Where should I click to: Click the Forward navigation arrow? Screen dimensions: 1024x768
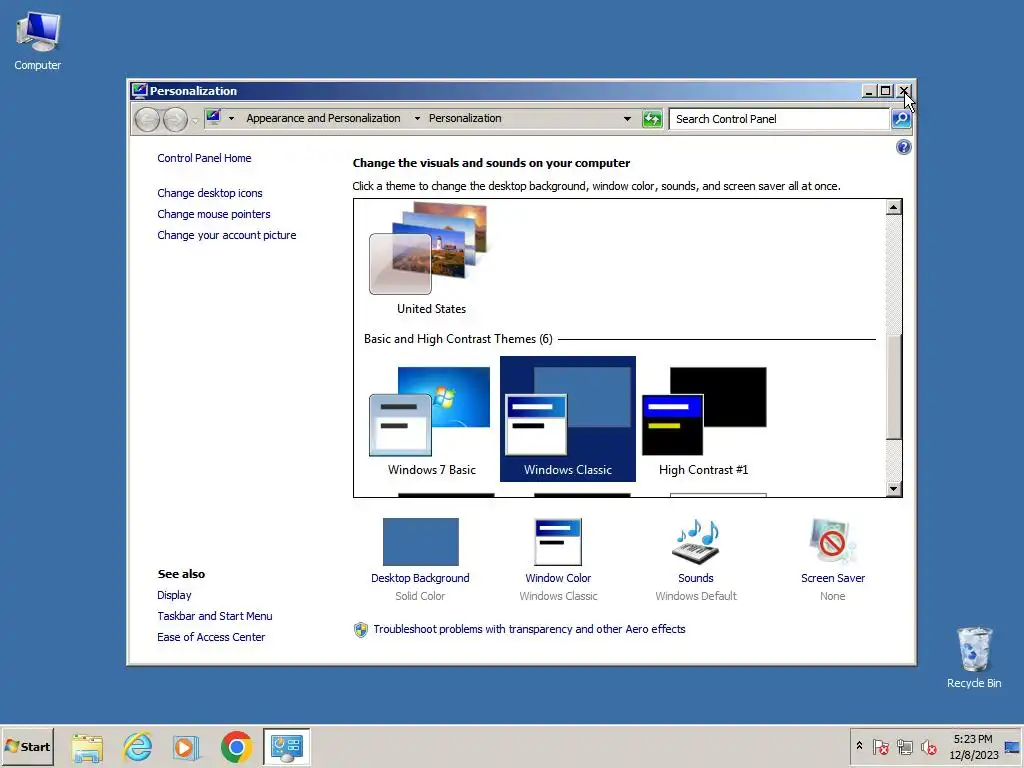(175, 120)
